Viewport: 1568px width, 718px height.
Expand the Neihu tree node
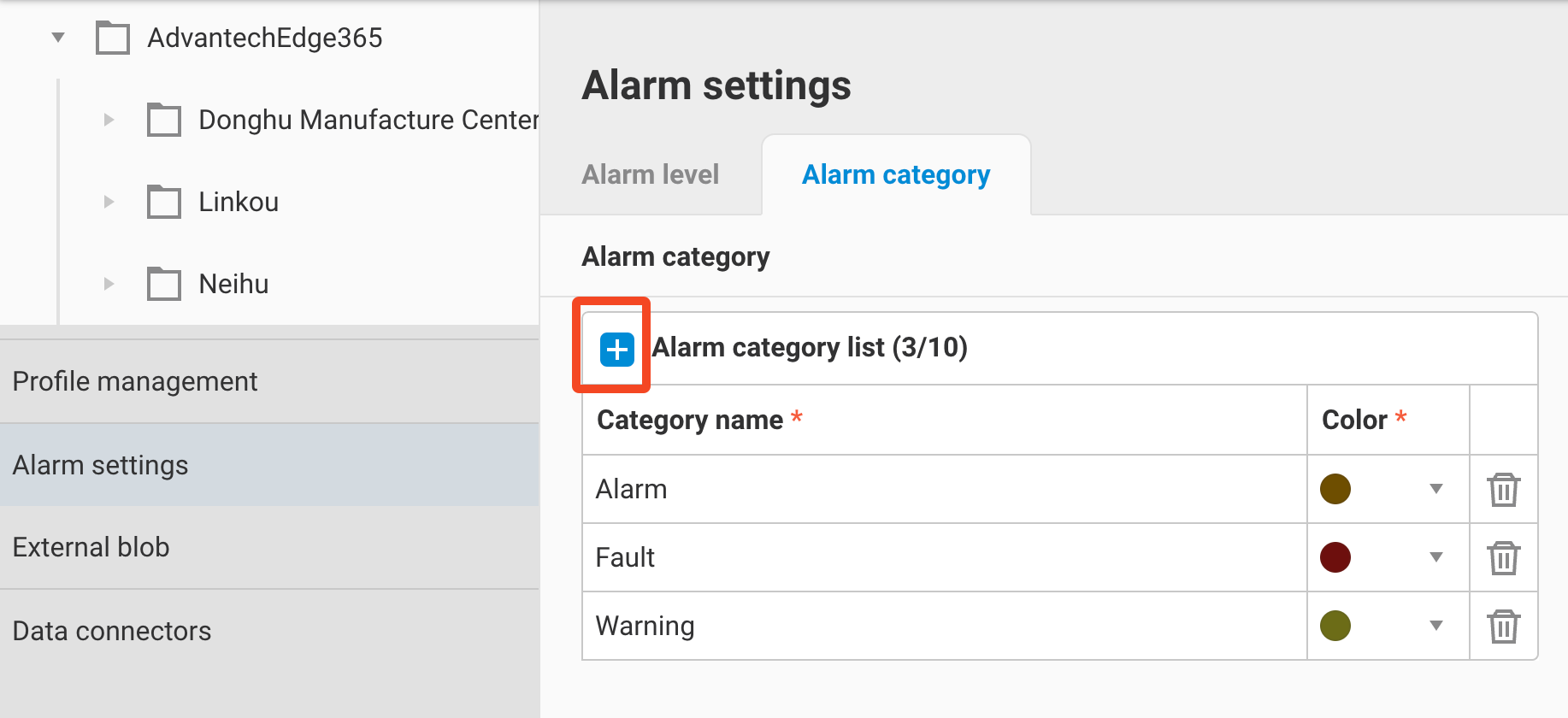click(x=109, y=284)
